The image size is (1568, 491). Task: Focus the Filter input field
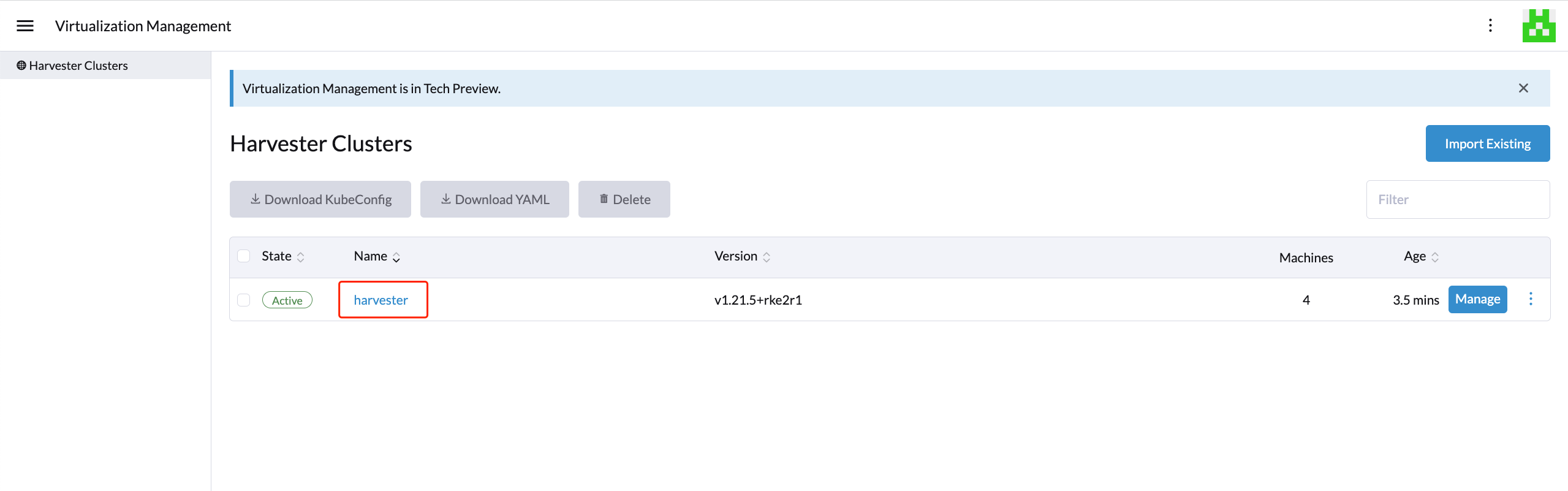click(1458, 199)
